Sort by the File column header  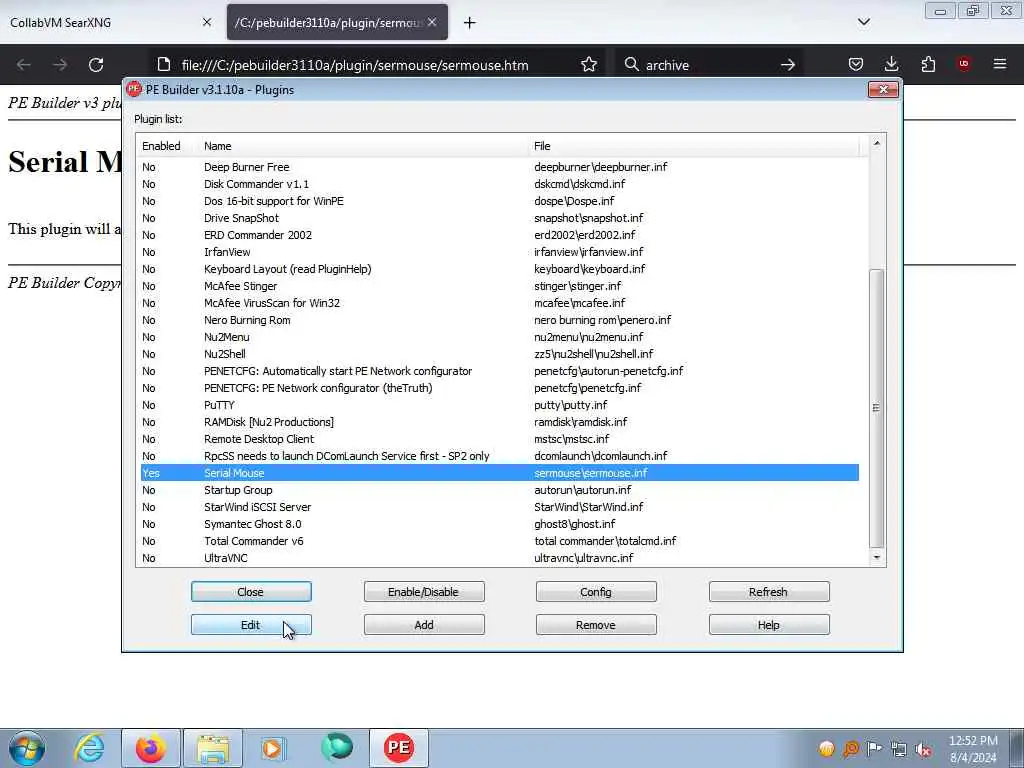click(694, 146)
